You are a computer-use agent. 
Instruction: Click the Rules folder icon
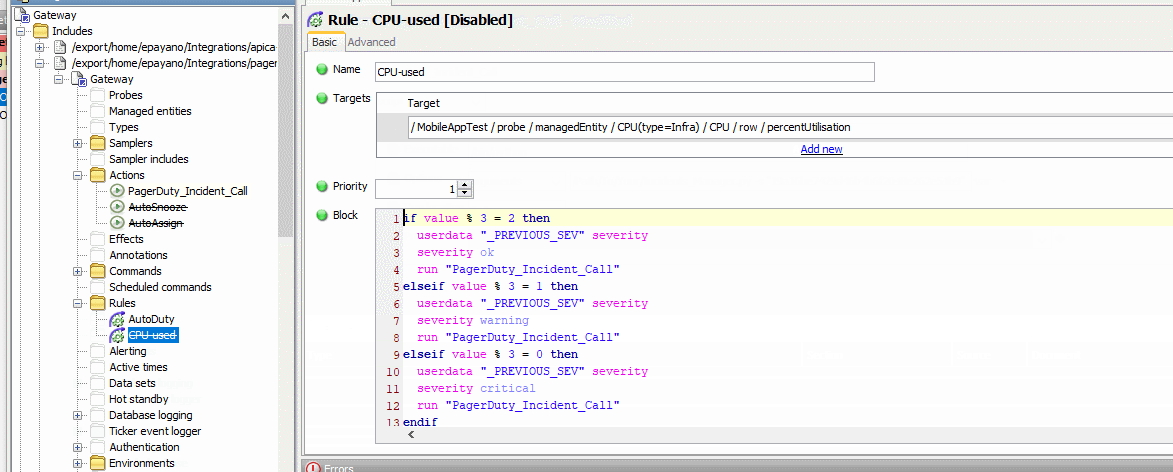coord(97,303)
